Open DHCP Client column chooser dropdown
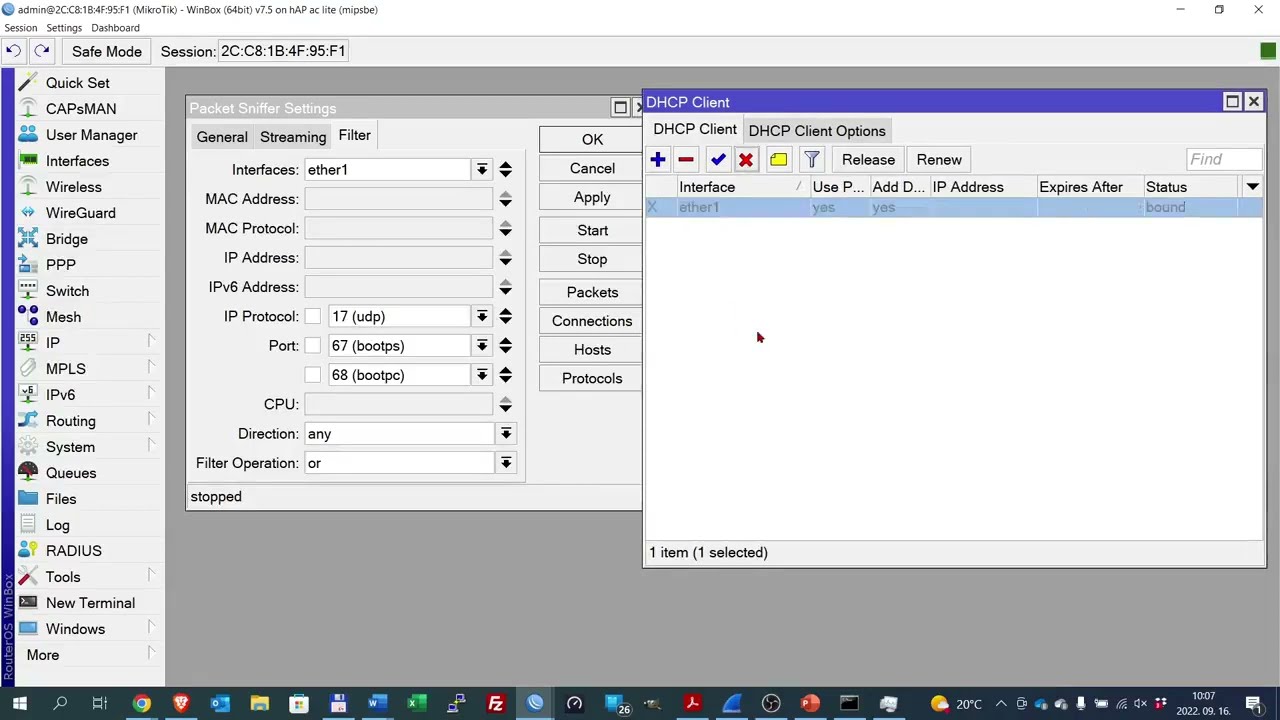 tap(1252, 187)
